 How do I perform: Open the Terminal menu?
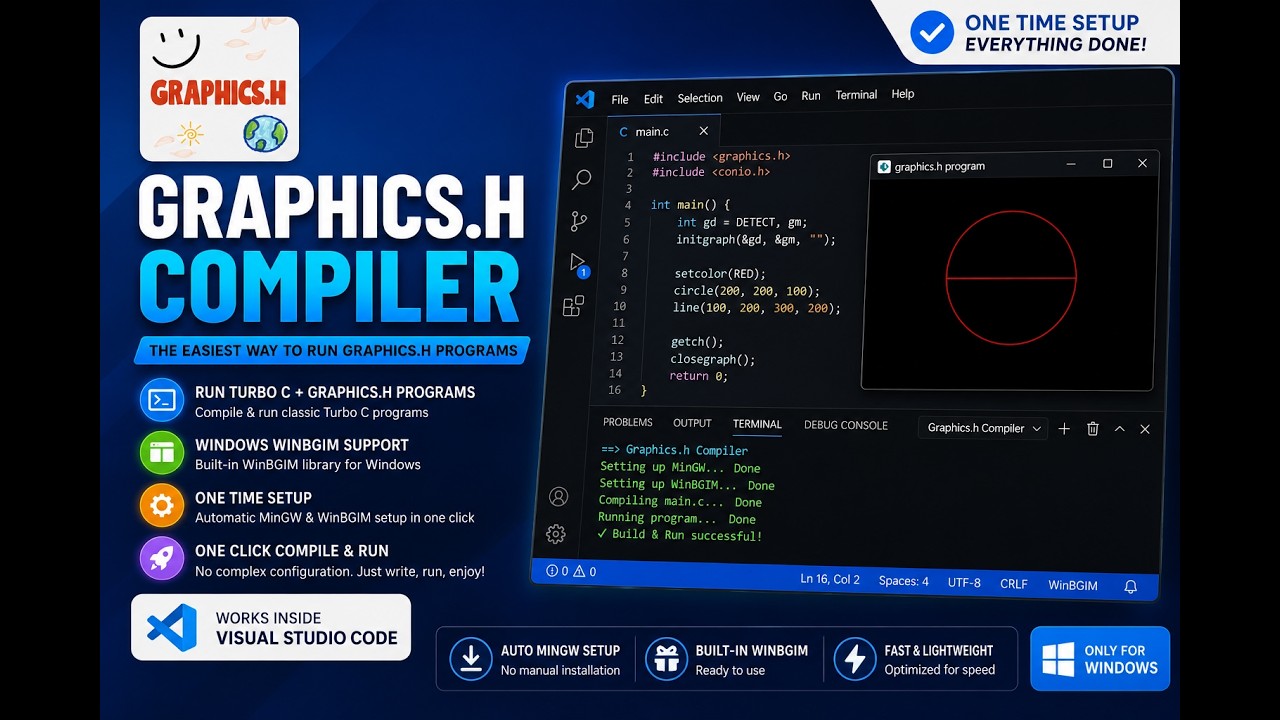click(x=856, y=95)
